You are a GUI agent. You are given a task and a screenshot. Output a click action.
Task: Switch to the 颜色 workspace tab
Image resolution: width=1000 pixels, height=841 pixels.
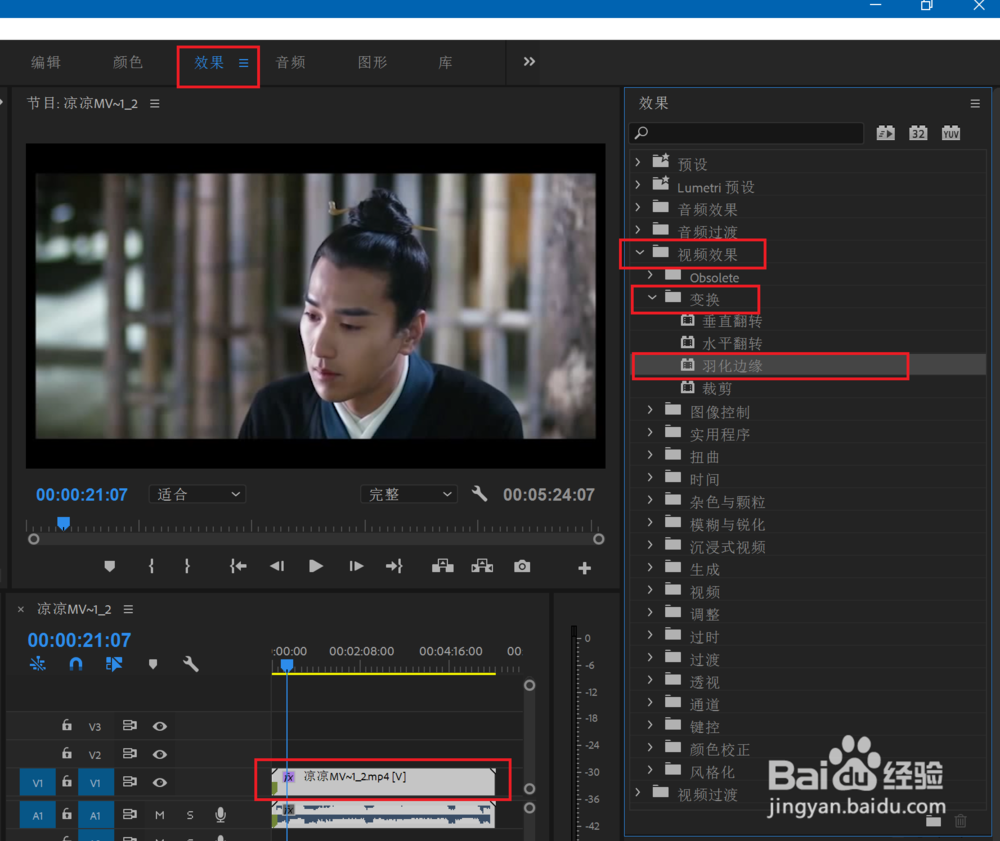tap(128, 62)
